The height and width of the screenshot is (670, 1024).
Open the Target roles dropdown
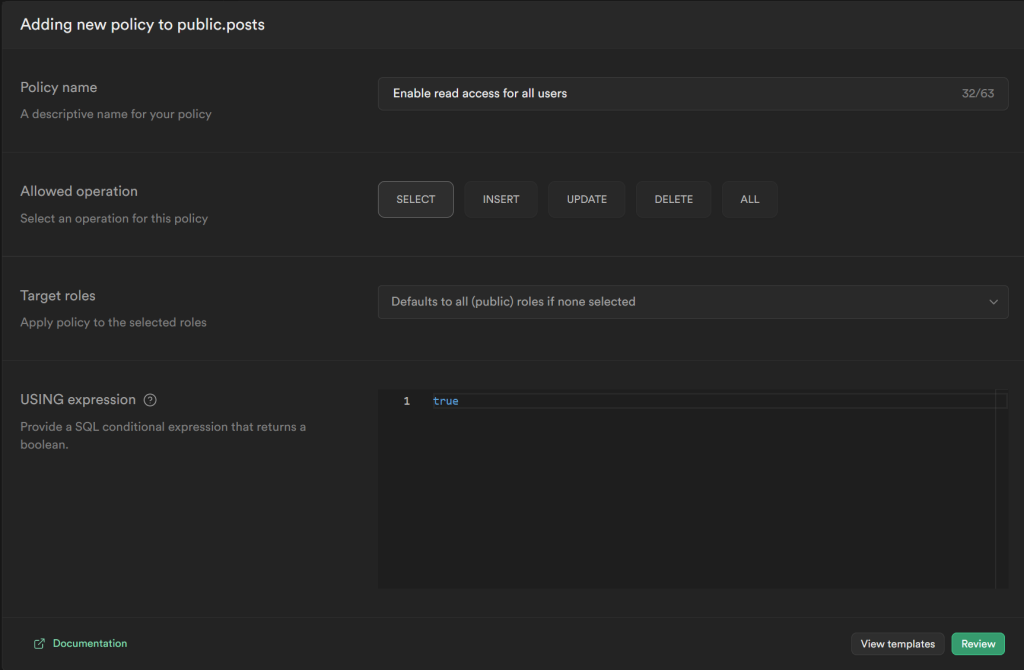[x=693, y=302]
